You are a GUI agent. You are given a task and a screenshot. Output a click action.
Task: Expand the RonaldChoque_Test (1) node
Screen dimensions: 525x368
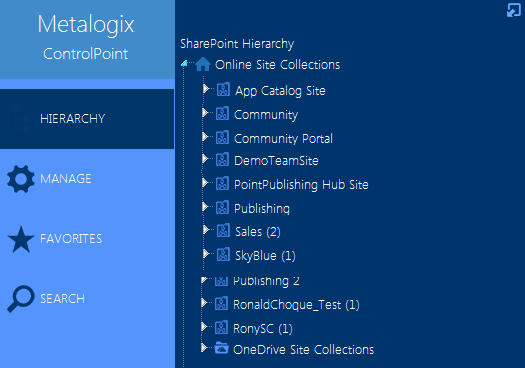(x=204, y=303)
